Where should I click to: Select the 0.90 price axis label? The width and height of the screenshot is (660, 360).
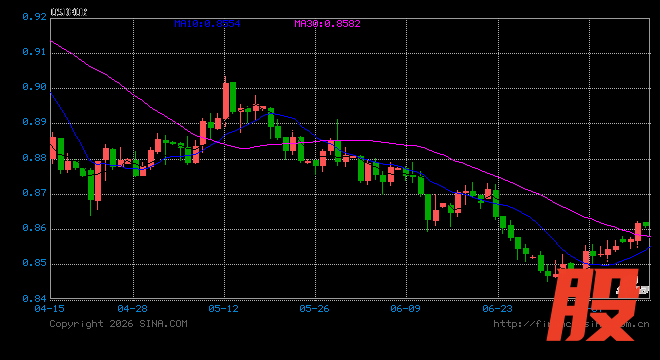pyautogui.click(x=34, y=87)
